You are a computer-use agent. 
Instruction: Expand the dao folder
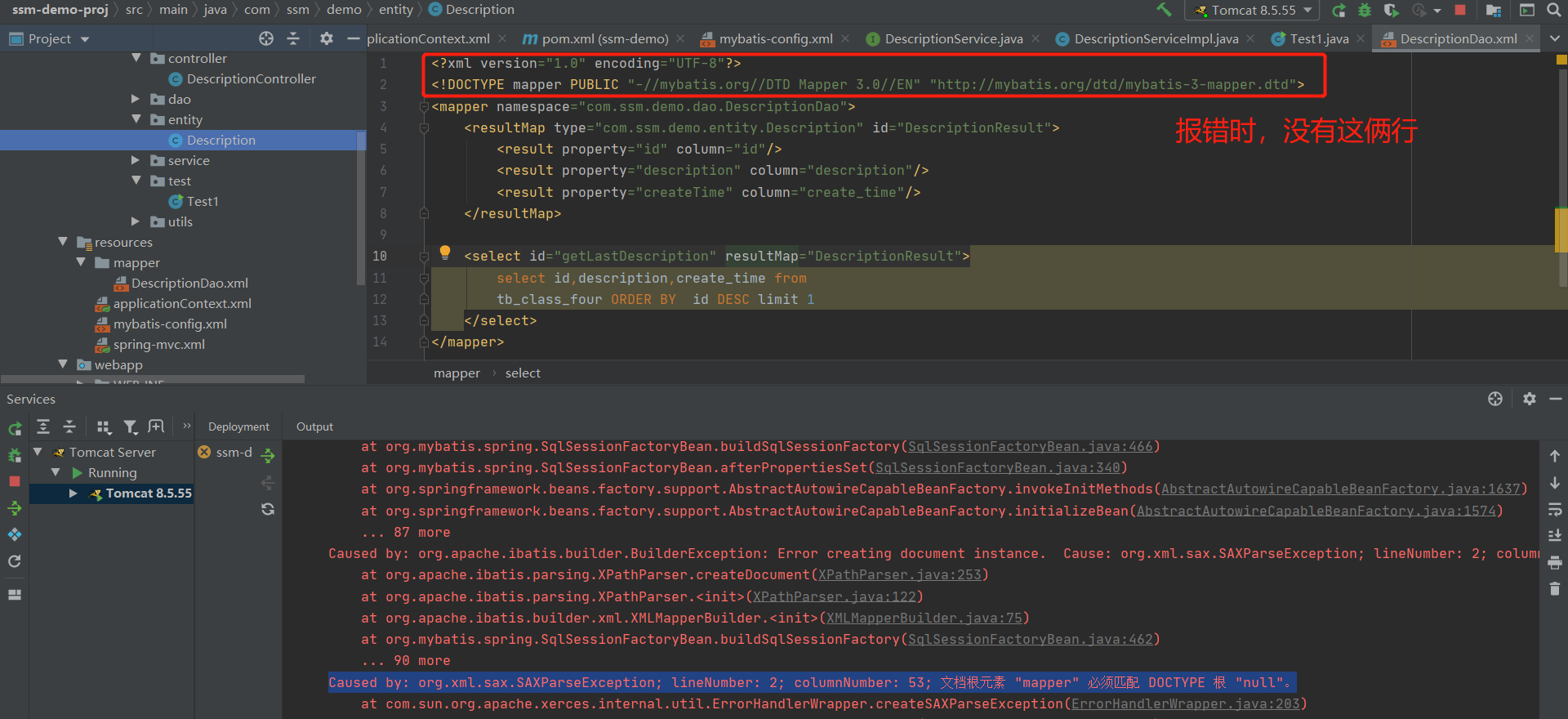coord(136,99)
